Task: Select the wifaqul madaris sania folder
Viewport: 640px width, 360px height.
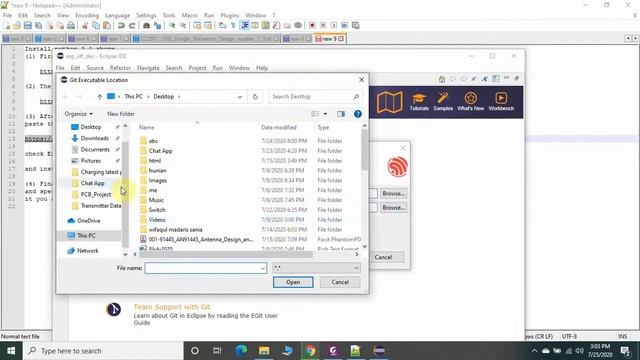Action: pyautogui.click(x=175, y=230)
